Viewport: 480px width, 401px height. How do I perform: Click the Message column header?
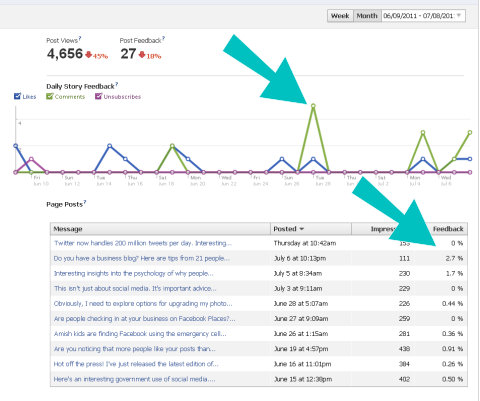pos(160,229)
